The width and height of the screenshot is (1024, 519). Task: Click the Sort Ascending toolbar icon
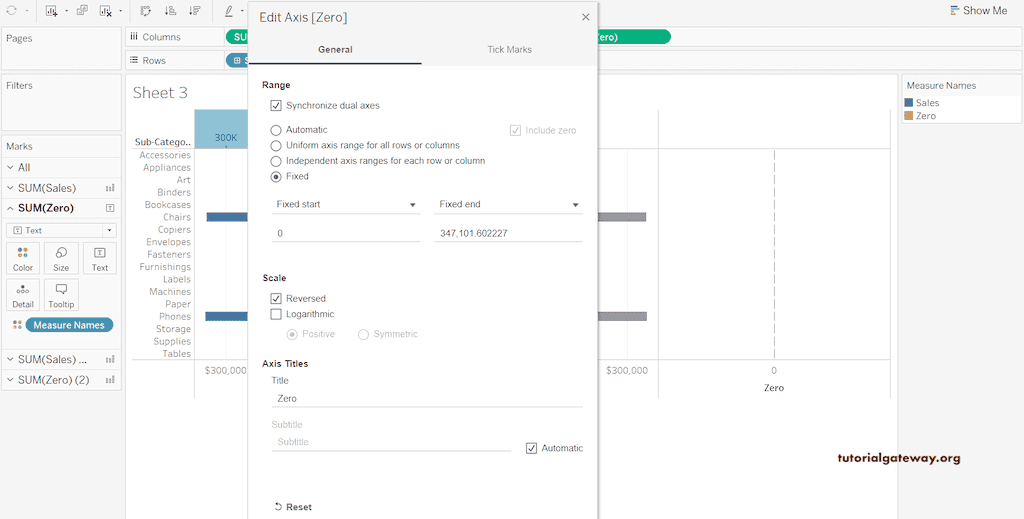coord(170,11)
